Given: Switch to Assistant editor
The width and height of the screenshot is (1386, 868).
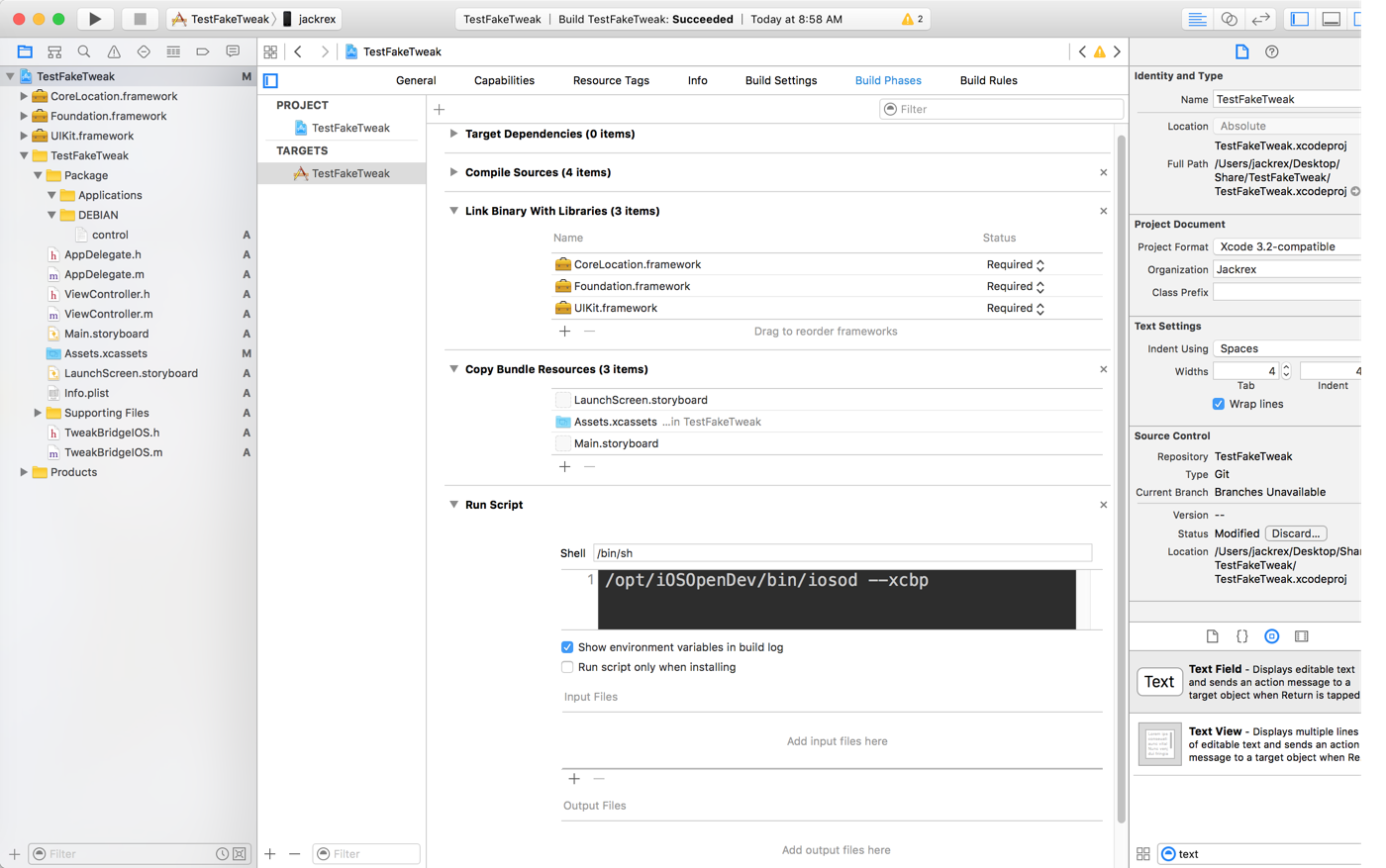Looking at the screenshot, I should click(1229, 19).
